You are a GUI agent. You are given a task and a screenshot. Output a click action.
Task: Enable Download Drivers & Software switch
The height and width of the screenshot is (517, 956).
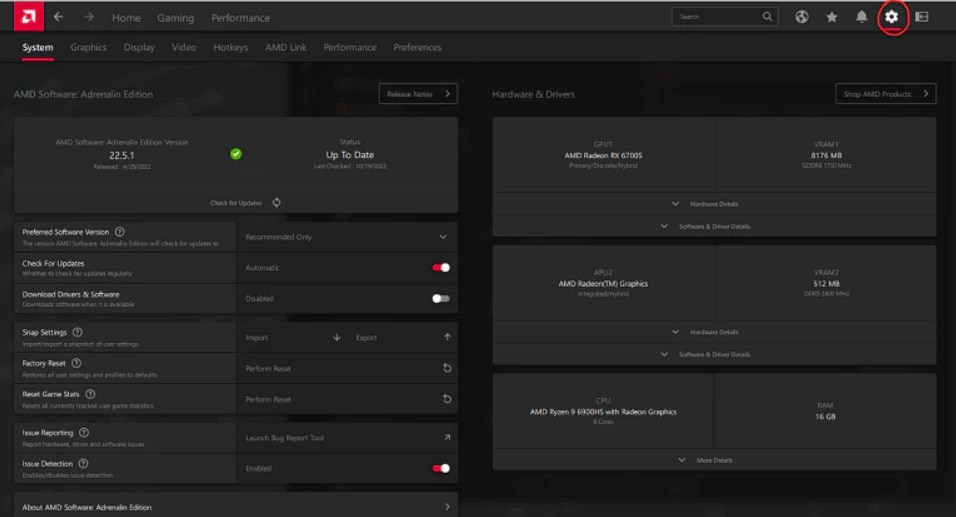click(x=441, y=299)
